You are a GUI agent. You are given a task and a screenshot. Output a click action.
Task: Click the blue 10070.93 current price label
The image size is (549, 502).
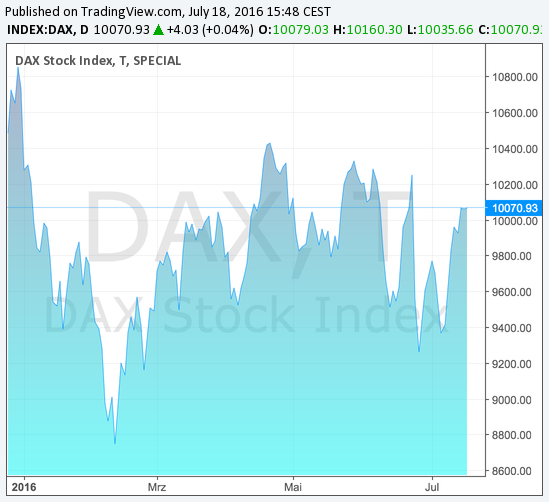pyautogui.click(x=514, y=208)
